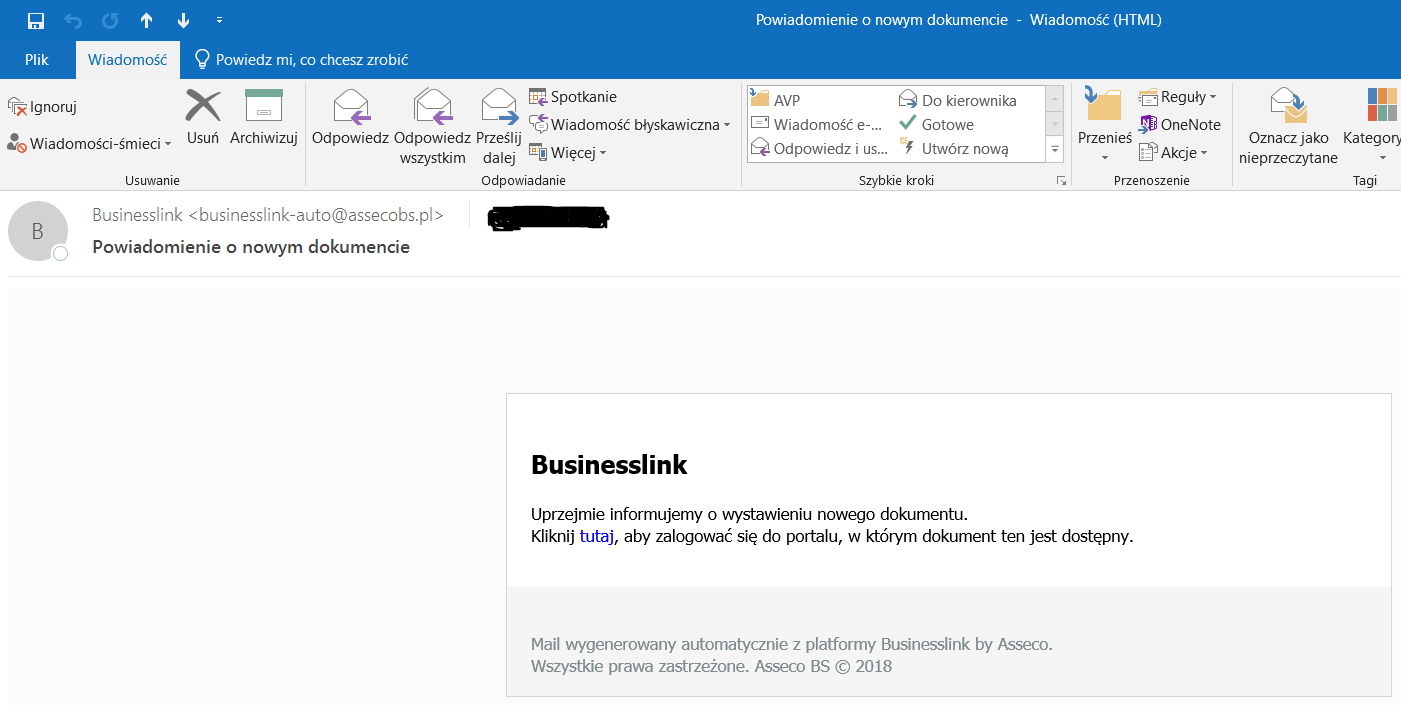Reply using the Odpowiedz button
This screenshot has height=705, width=1401.
(x=350, y=117)
